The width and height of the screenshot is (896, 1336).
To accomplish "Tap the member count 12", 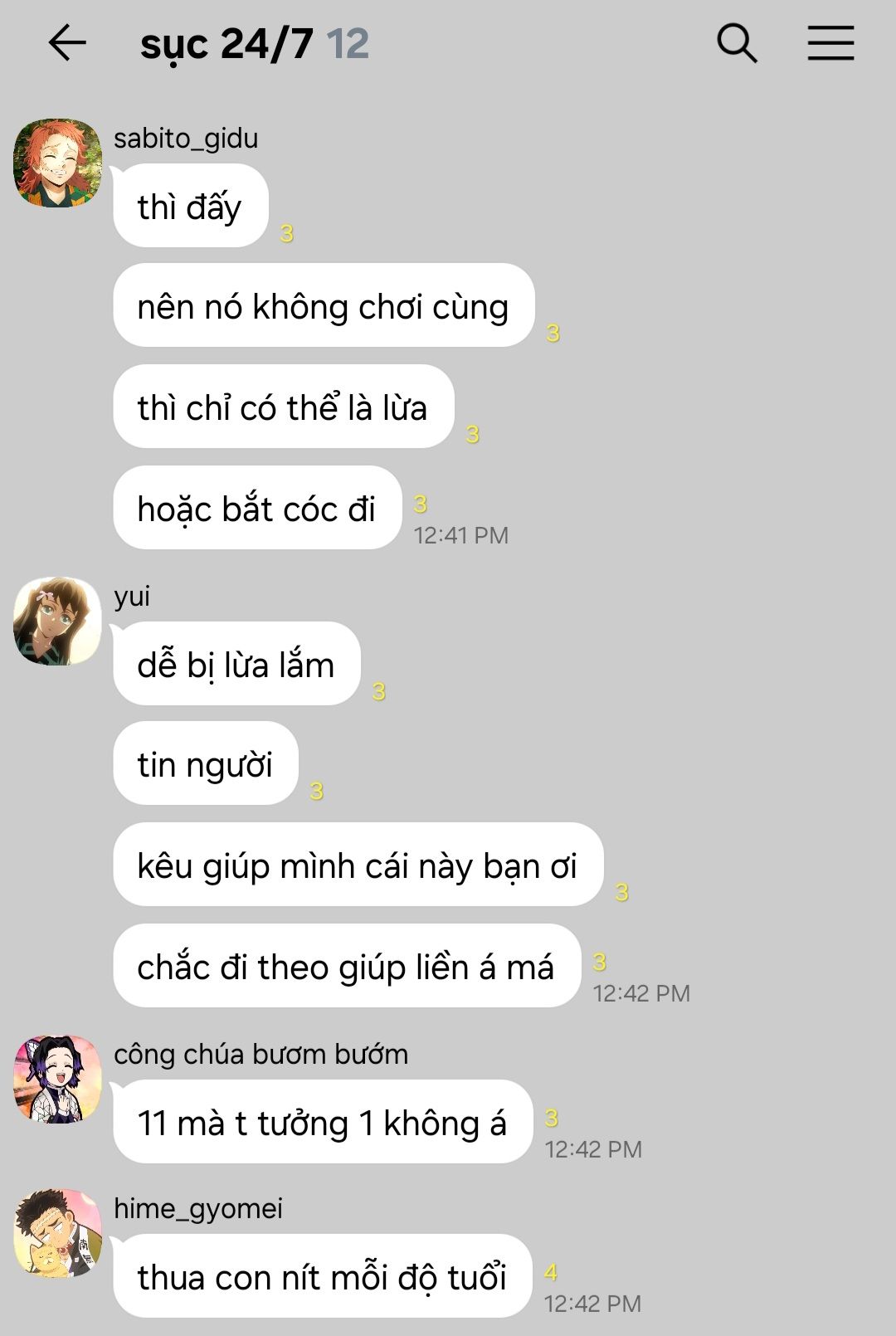I will click(x=348, y=44).
